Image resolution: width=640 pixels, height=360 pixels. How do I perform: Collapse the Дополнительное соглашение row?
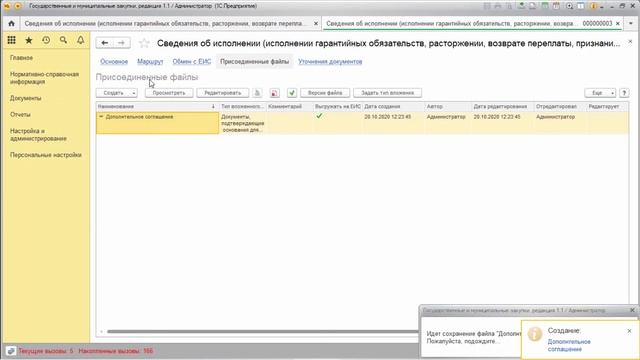(x=101, y=116)
